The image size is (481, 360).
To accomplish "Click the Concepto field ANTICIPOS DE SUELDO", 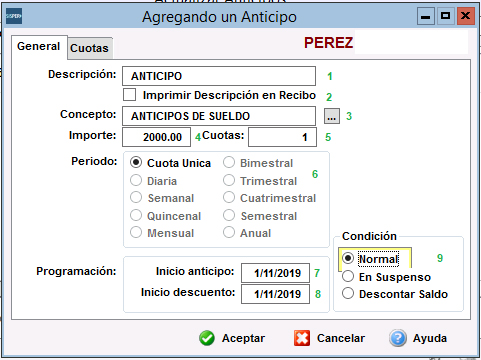I will (219, 116).
